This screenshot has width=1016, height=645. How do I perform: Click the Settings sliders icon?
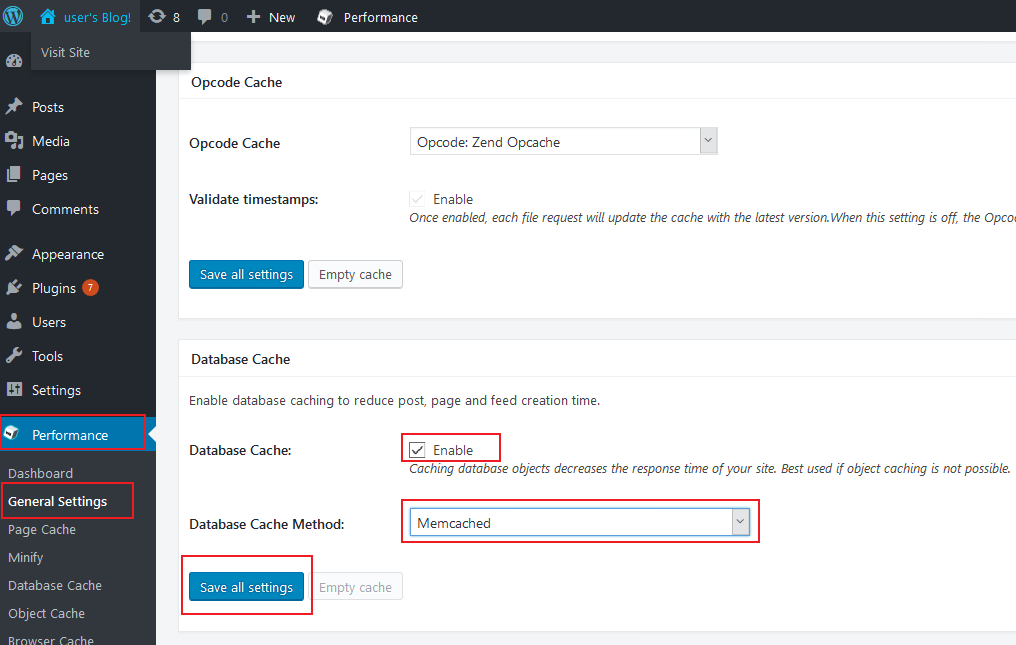click(x=14, y=389)
